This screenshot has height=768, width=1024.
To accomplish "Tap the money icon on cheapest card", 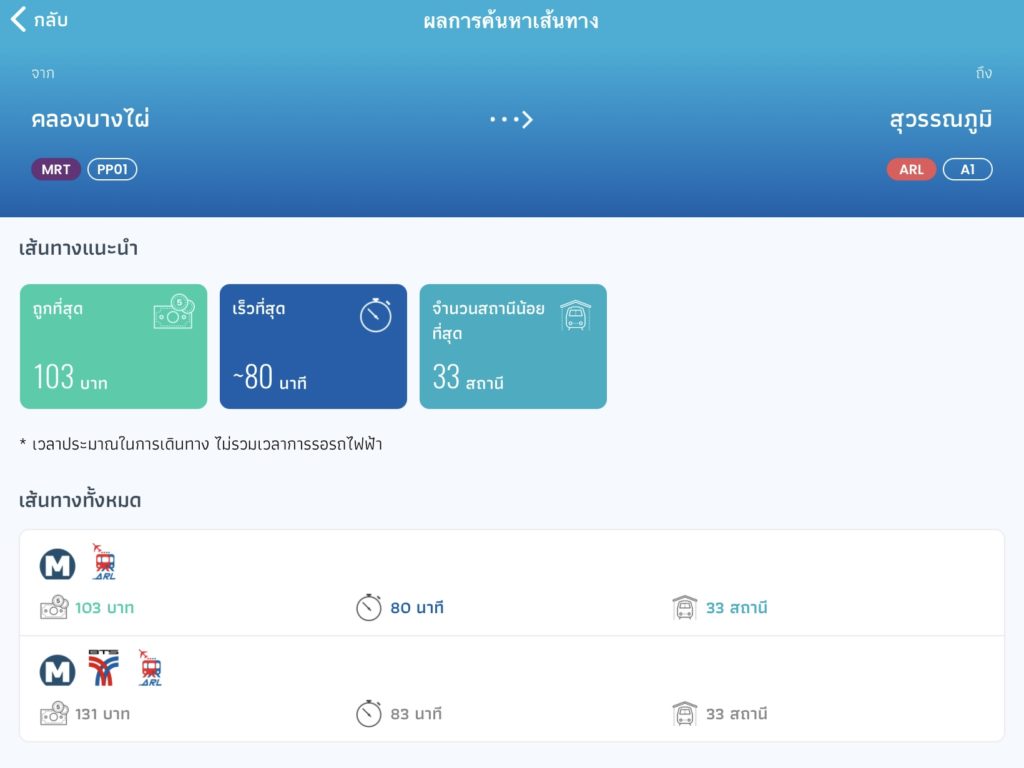I will [173, 313].
